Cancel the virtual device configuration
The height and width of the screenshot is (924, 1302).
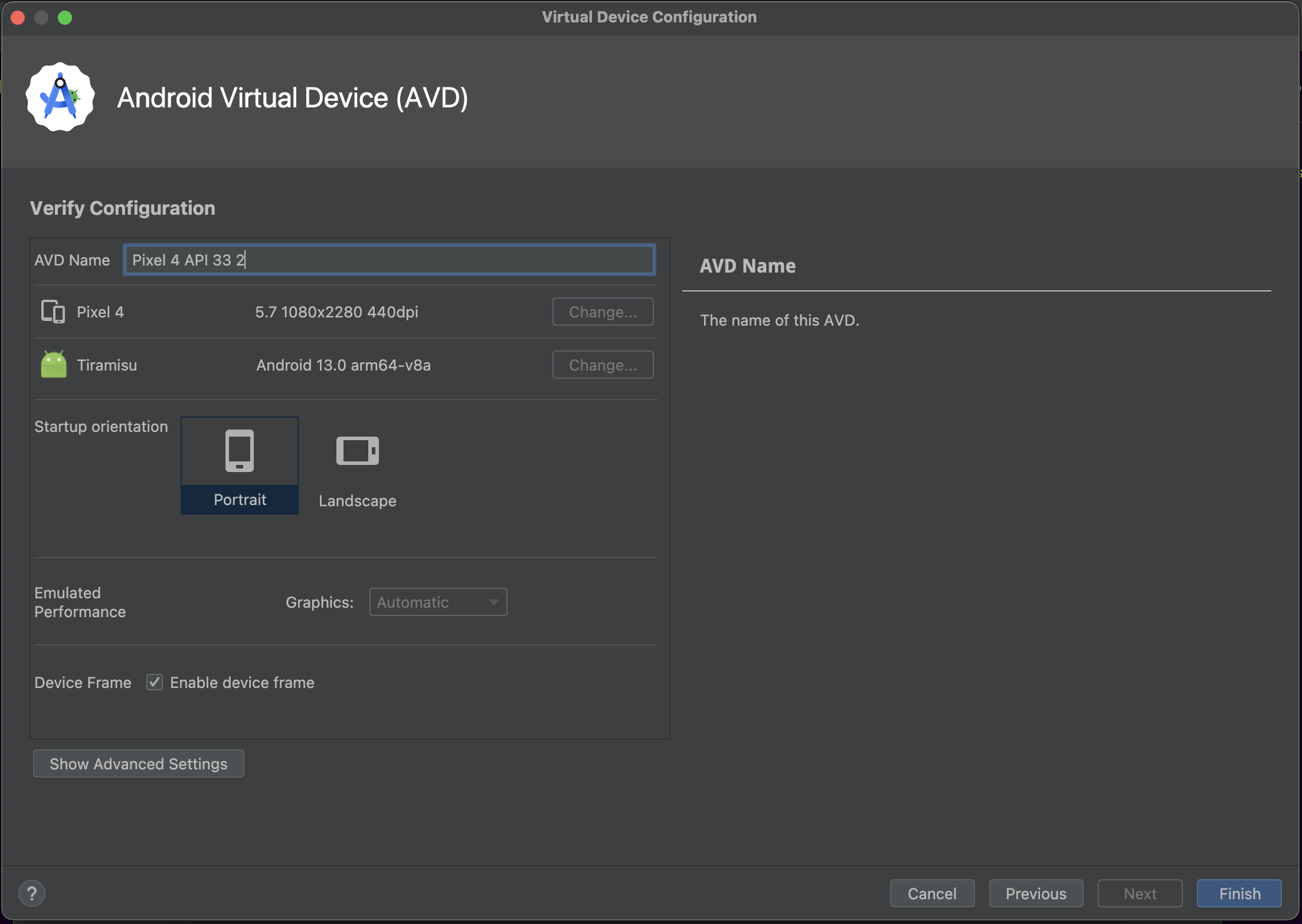coord(932,893)
